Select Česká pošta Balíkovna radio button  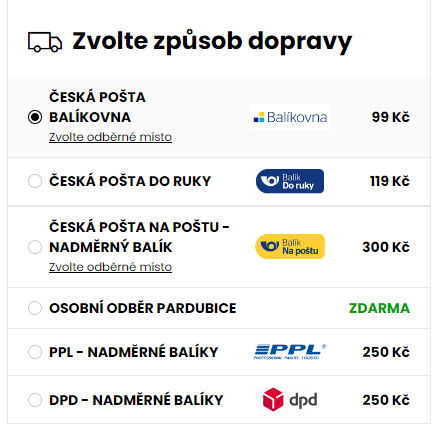(x=35, y=117)
